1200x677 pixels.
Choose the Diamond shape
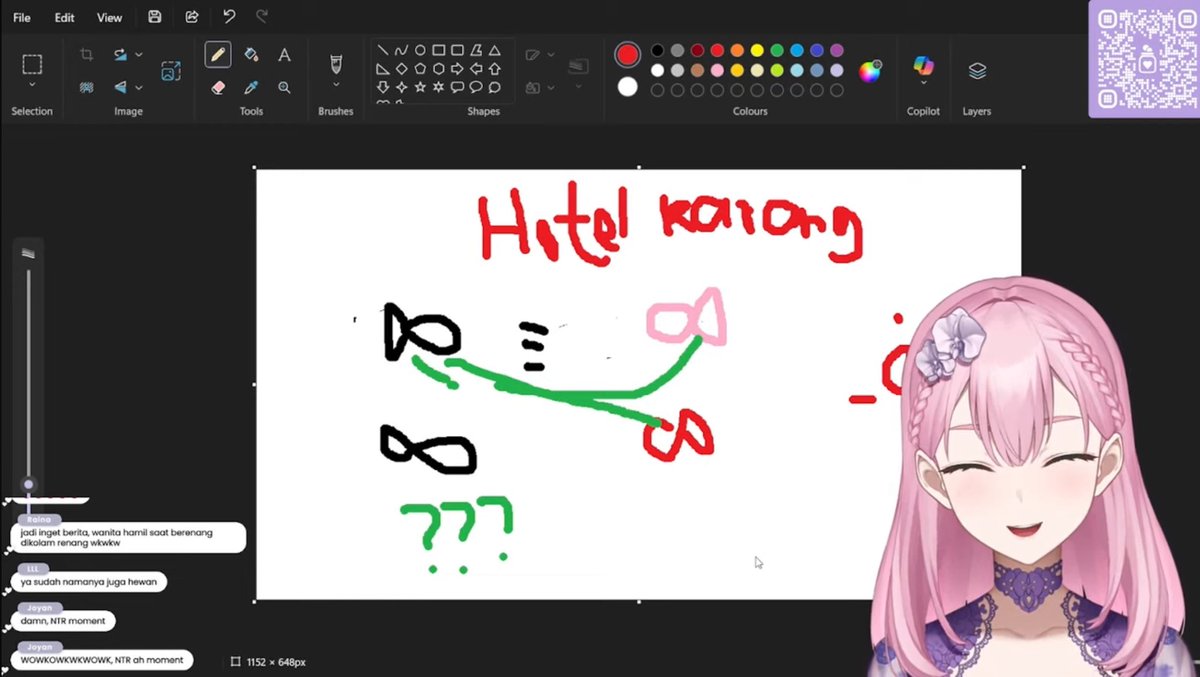[x=401, y=69]
